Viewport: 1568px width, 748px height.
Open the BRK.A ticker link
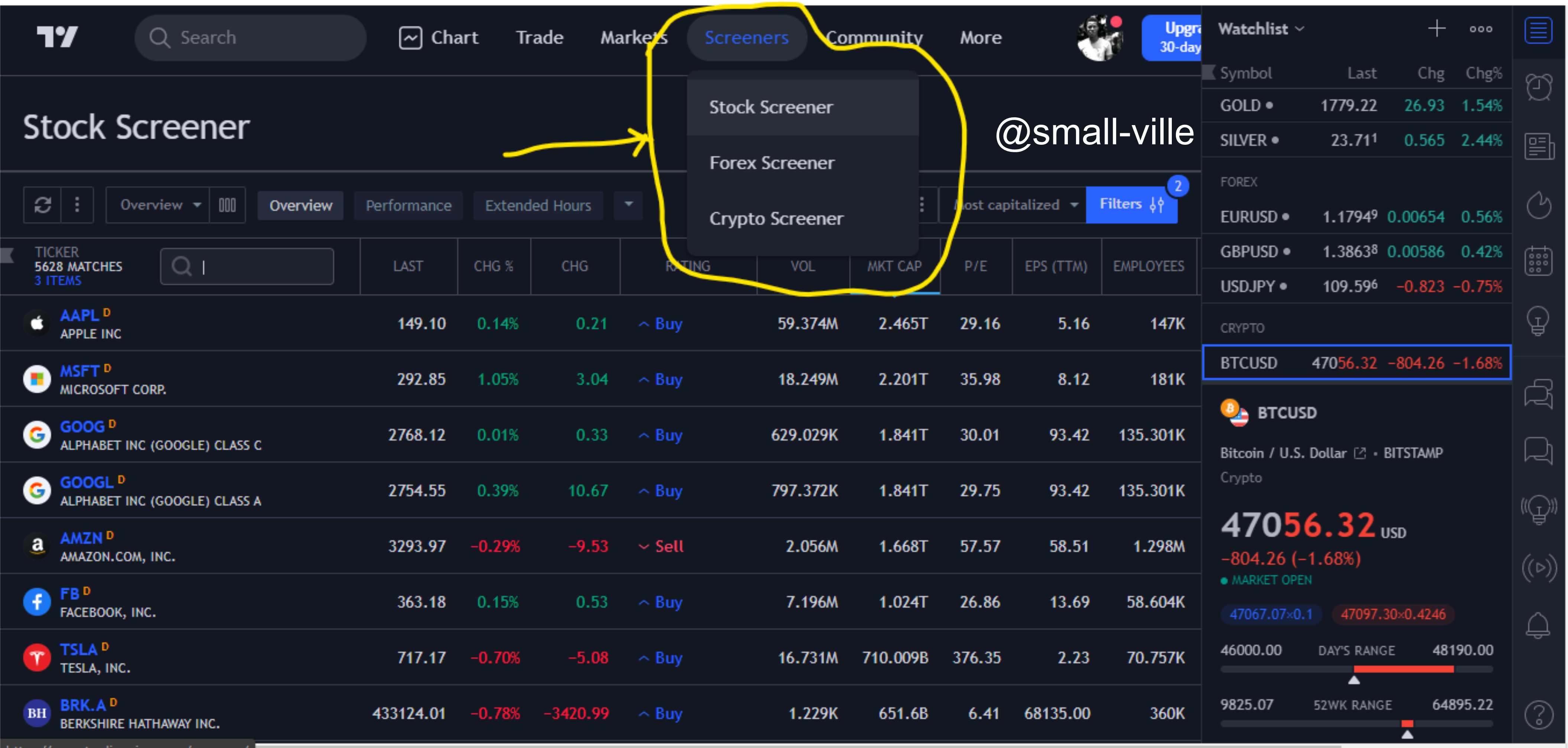83,705
